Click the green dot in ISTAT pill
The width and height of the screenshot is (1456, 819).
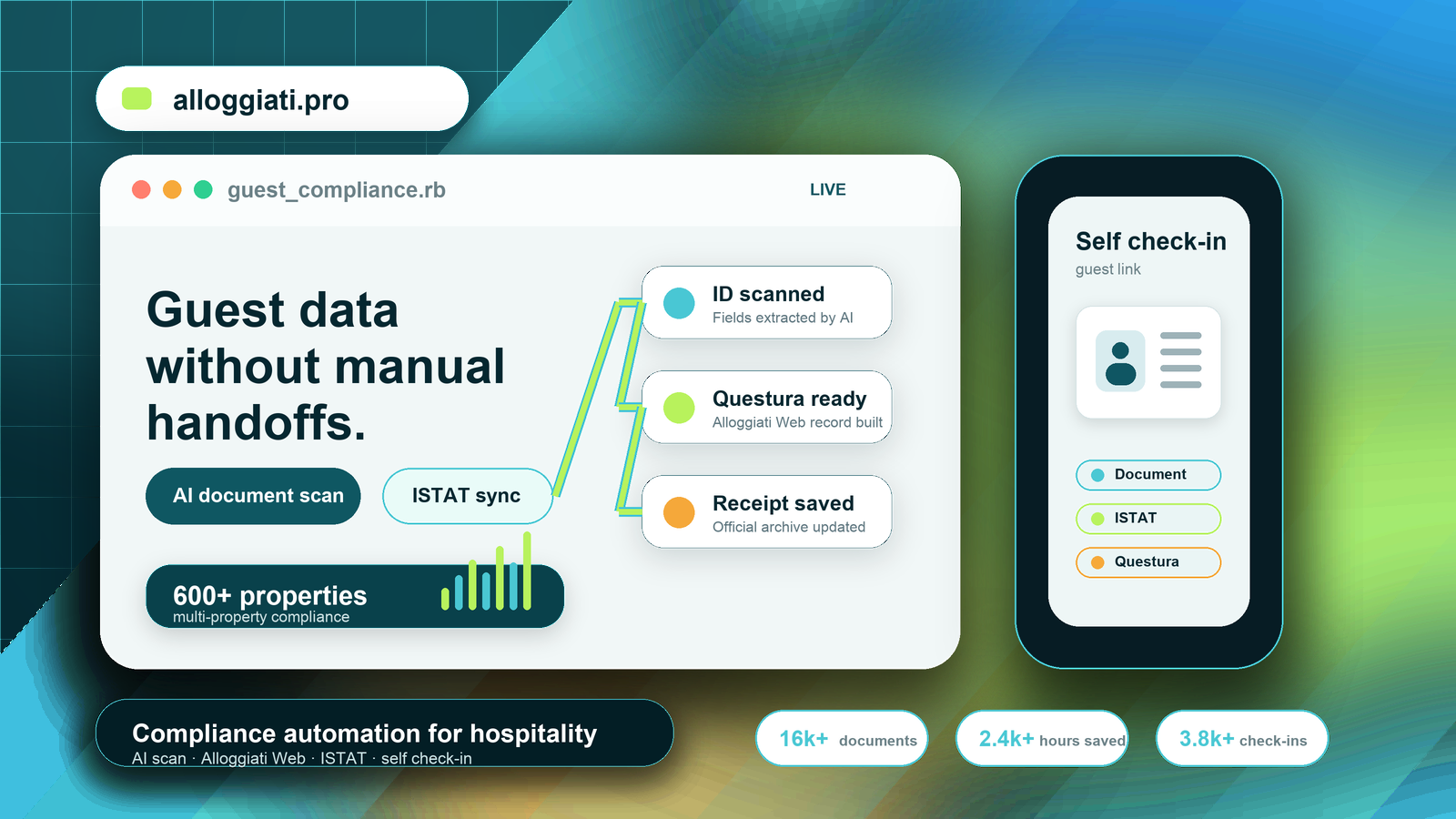tap(1097, 519)
